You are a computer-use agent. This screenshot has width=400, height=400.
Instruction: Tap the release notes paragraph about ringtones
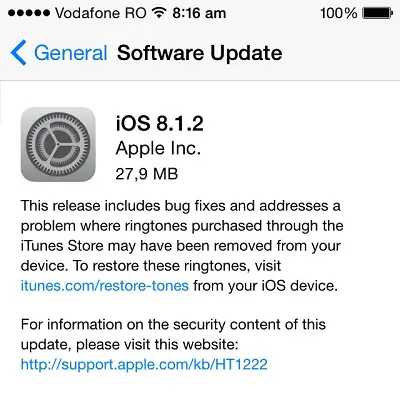click(x=182, y=246)
